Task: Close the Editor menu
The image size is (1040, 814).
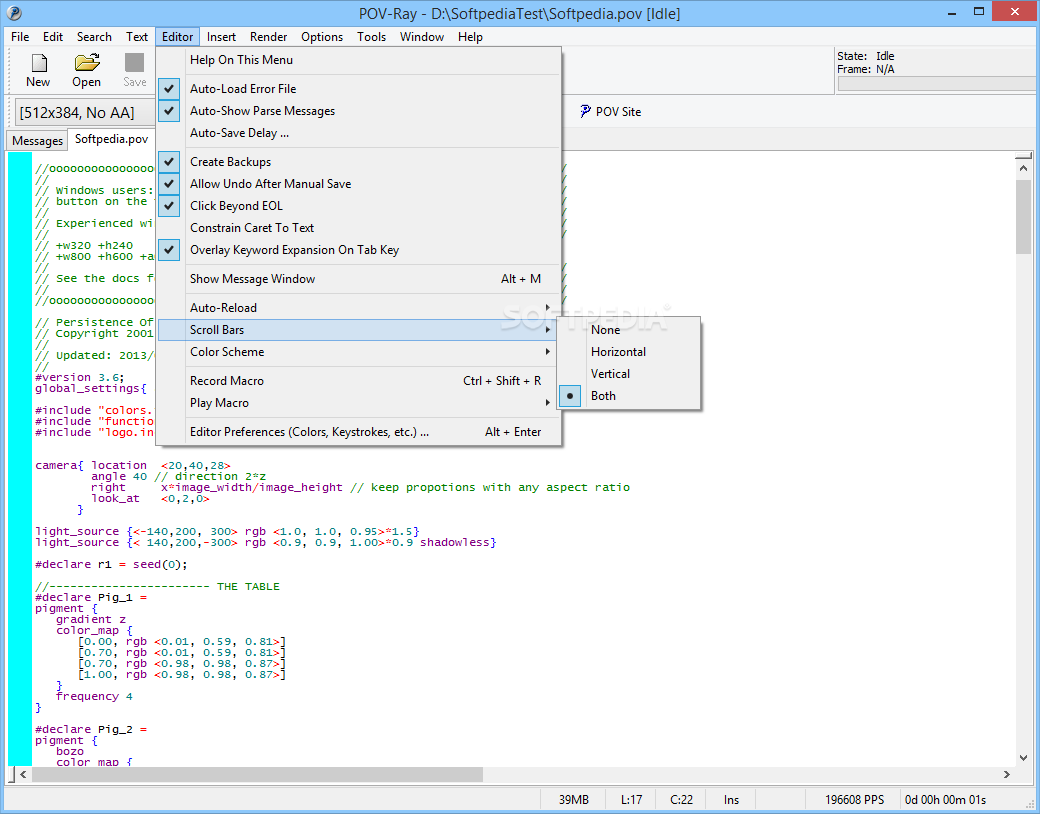Action: [x=178, y=36]
